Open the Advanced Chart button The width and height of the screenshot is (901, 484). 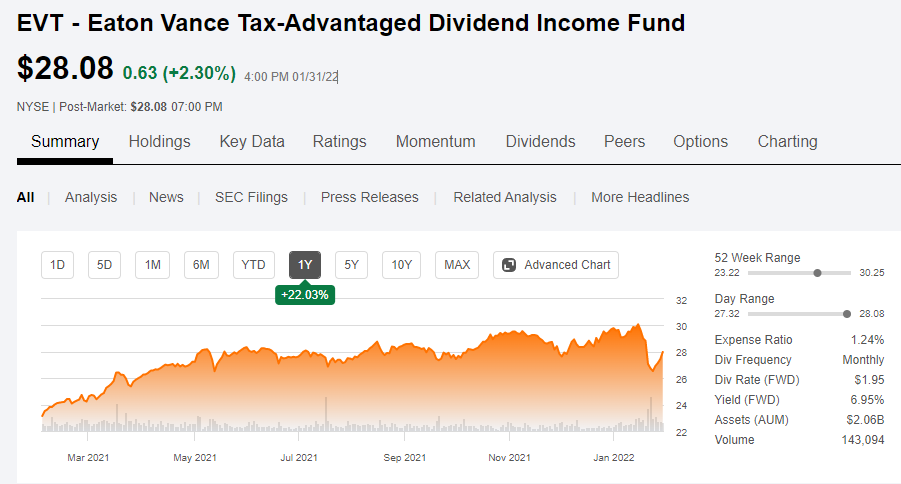point(556,265)
